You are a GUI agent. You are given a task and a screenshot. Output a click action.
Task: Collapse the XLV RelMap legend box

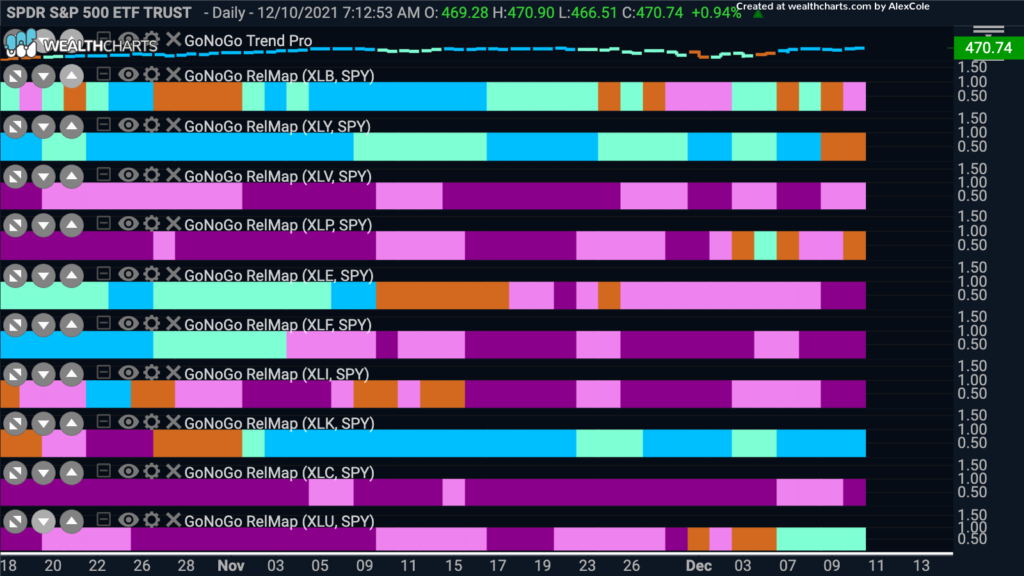pos(103,173)
